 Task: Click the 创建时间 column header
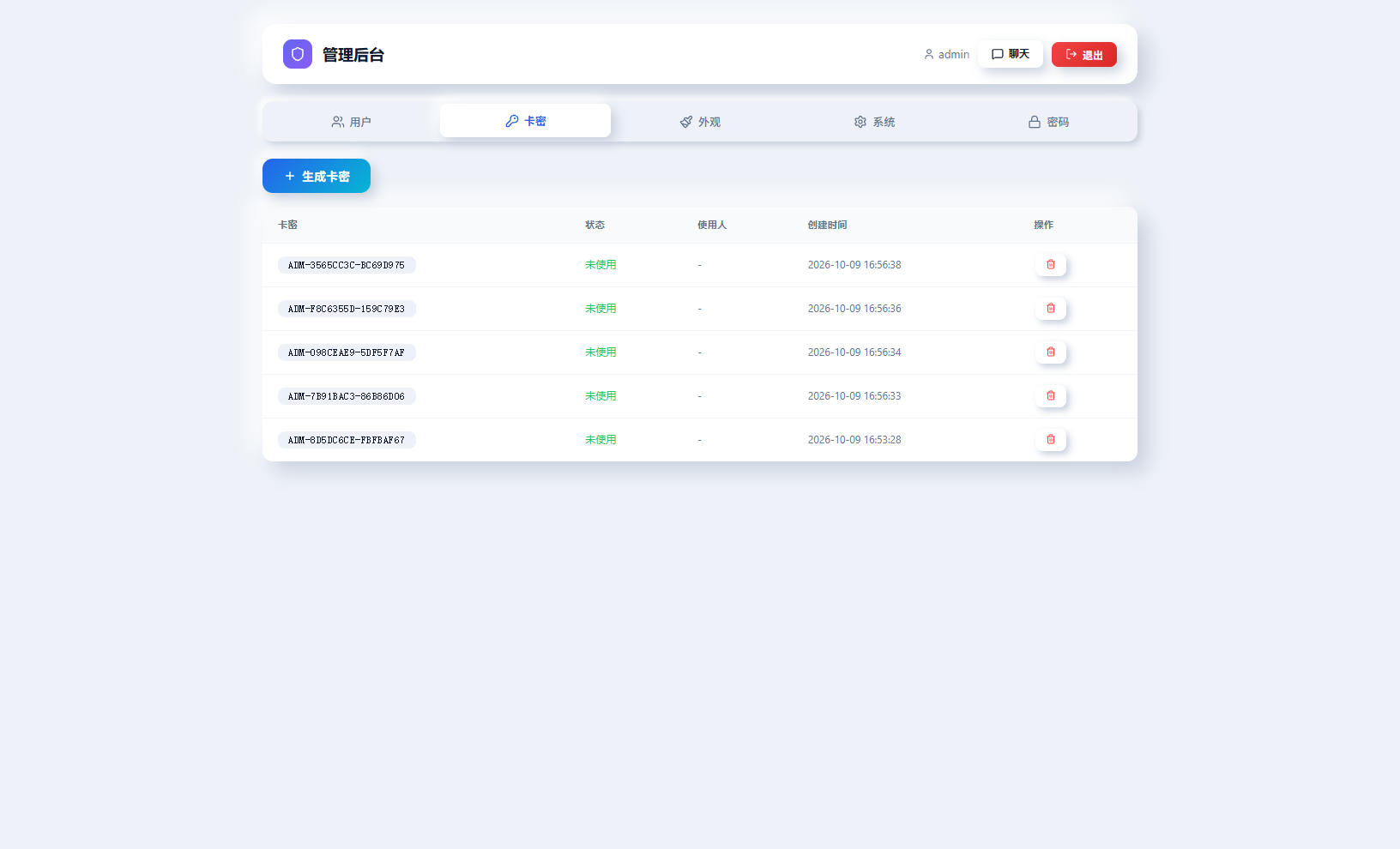coord(827,225)
